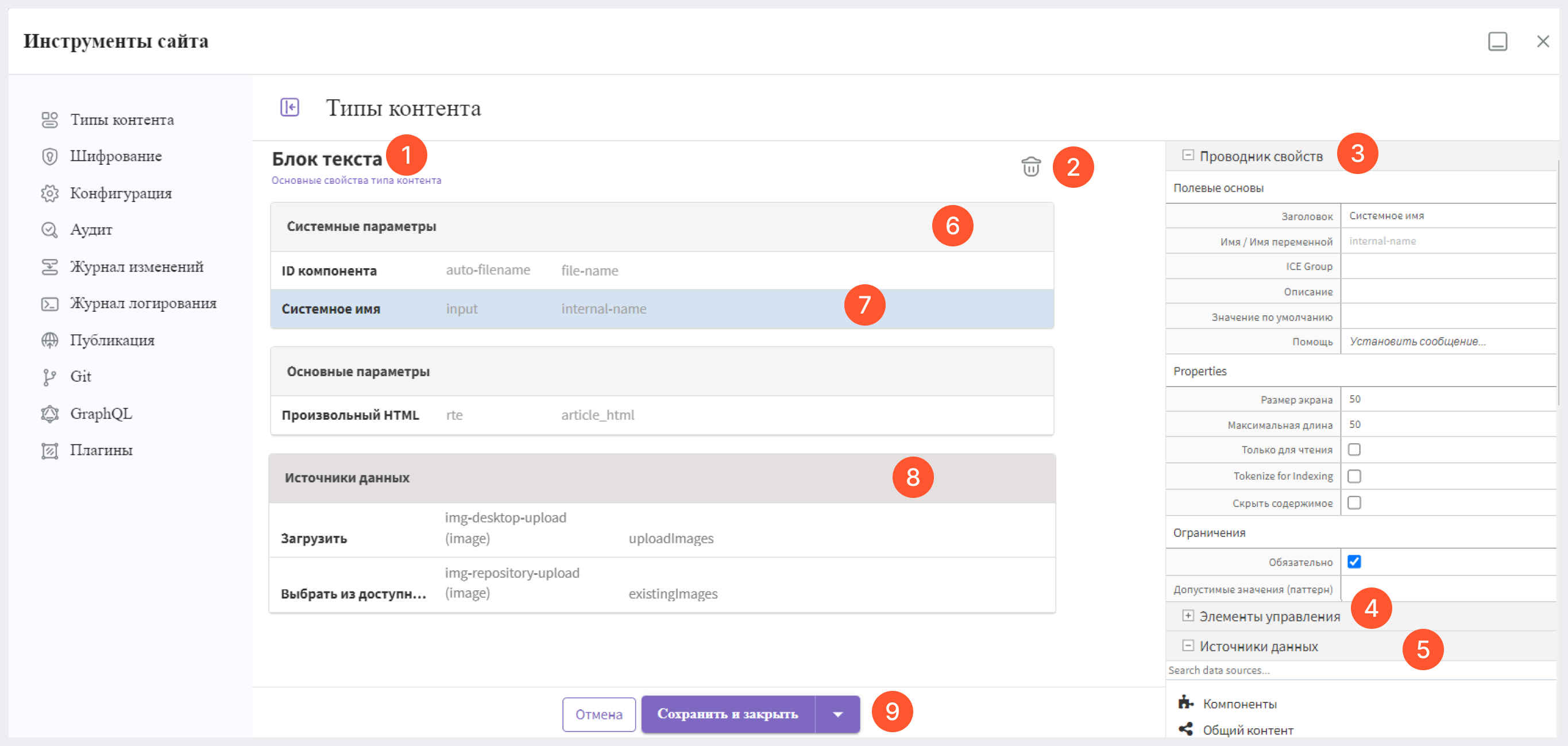
Task: Click the Типы контента sidebar icon
Action: (49, 120)
